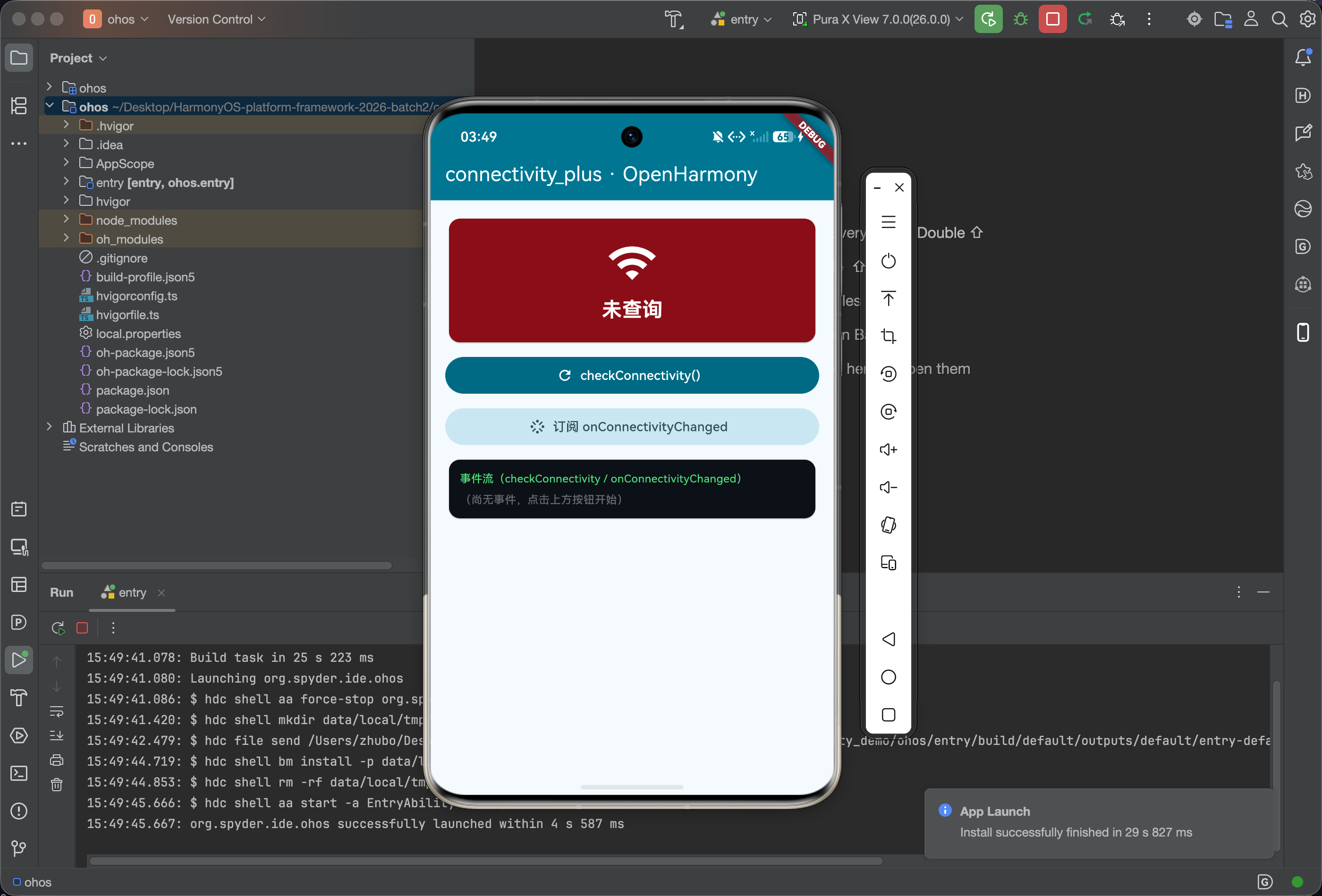The image size is (1322, 896).
Task: Stop the running app from the top toolbar
Action: (1052, 19)
